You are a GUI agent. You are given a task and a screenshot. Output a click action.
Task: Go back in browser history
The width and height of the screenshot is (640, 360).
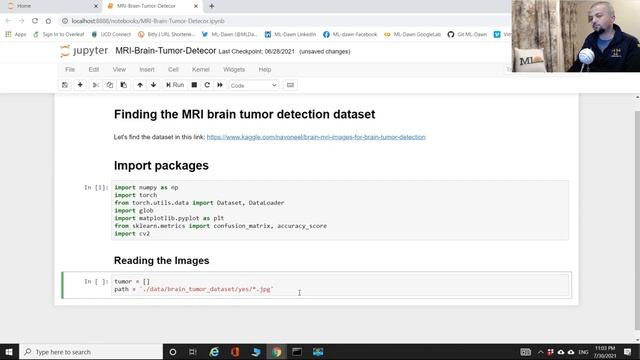(x=8, y=21)
